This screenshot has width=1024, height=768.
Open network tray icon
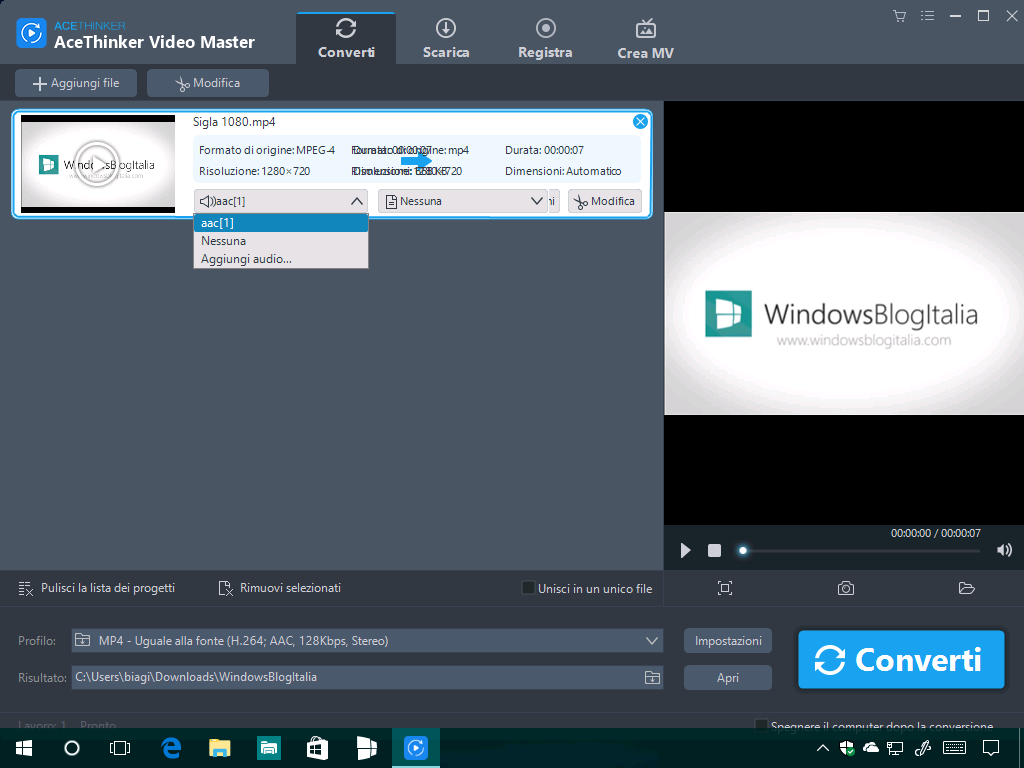(895, 748)
